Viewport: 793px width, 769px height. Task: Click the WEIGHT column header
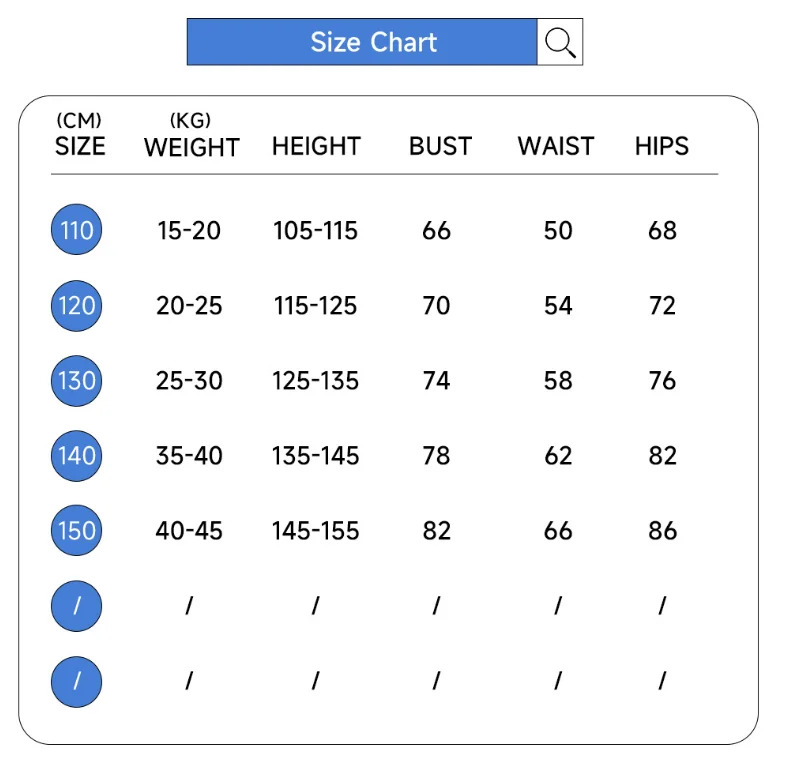point(191,147)
